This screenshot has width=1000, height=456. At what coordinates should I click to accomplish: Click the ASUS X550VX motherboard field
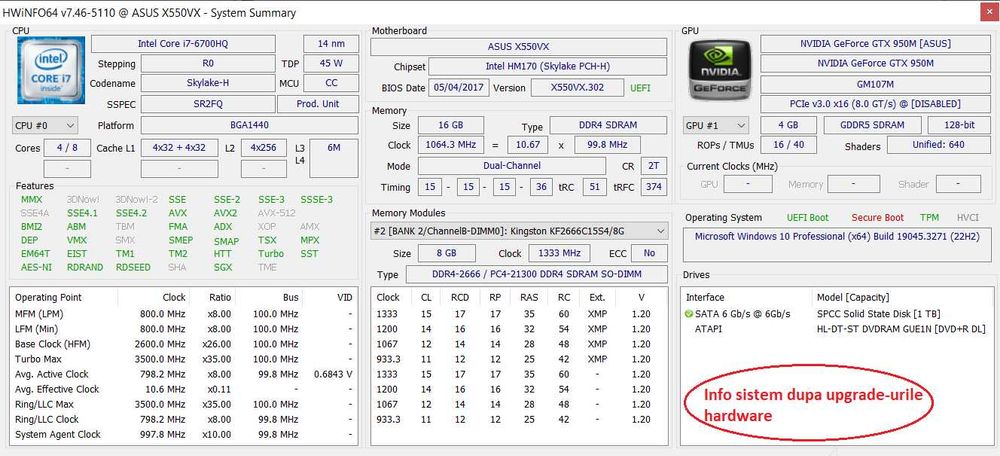coord(518,47)
